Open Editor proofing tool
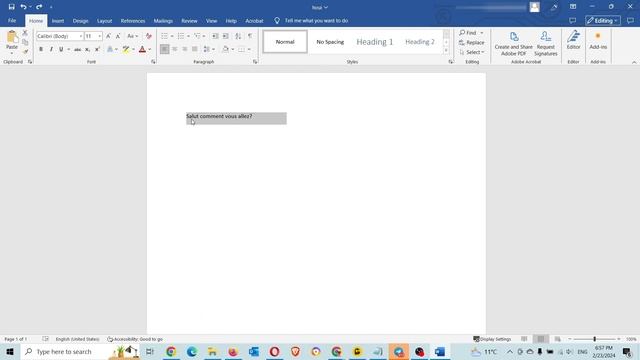Viewport: 640px width, 360px height. point(573,40)
